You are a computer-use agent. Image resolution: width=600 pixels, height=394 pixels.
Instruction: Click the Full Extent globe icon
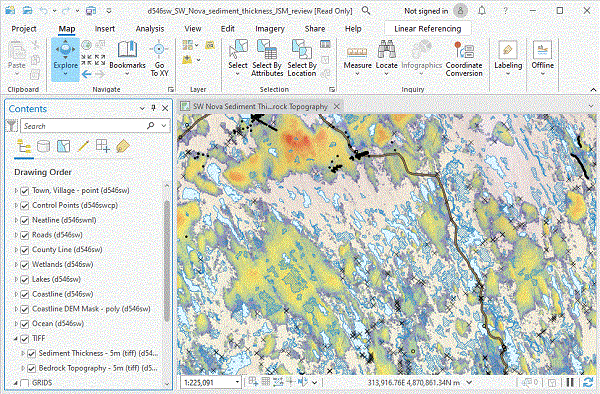86,45
